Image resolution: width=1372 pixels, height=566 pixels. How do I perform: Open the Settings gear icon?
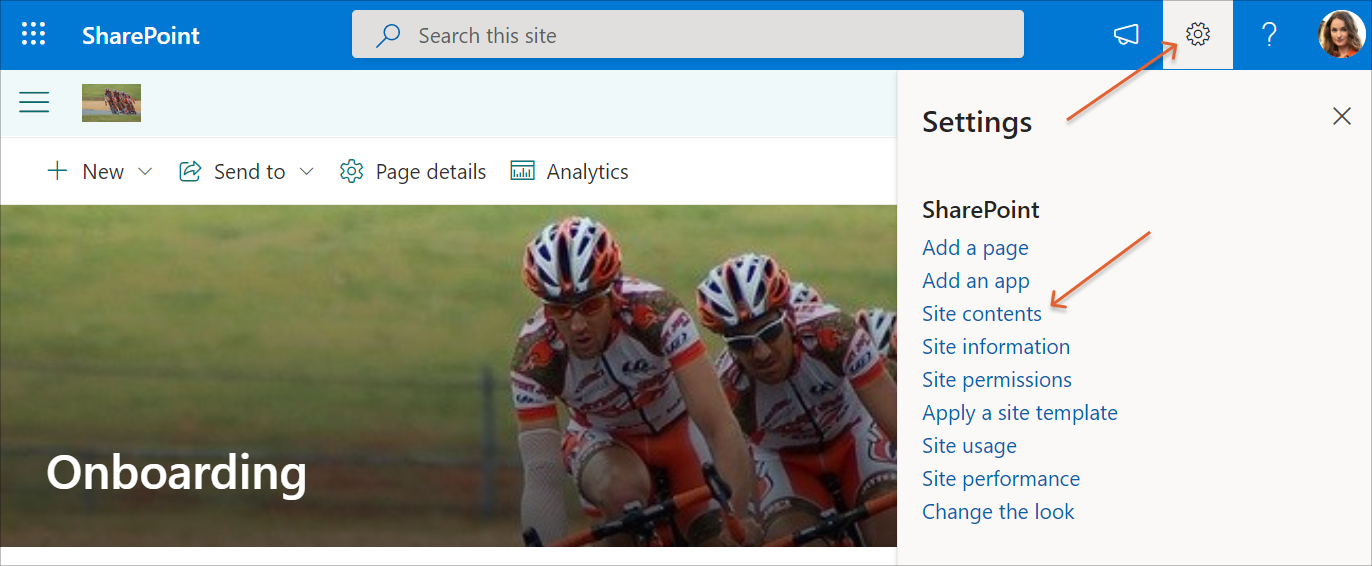pyautogui.click(x=1197, y=35)
